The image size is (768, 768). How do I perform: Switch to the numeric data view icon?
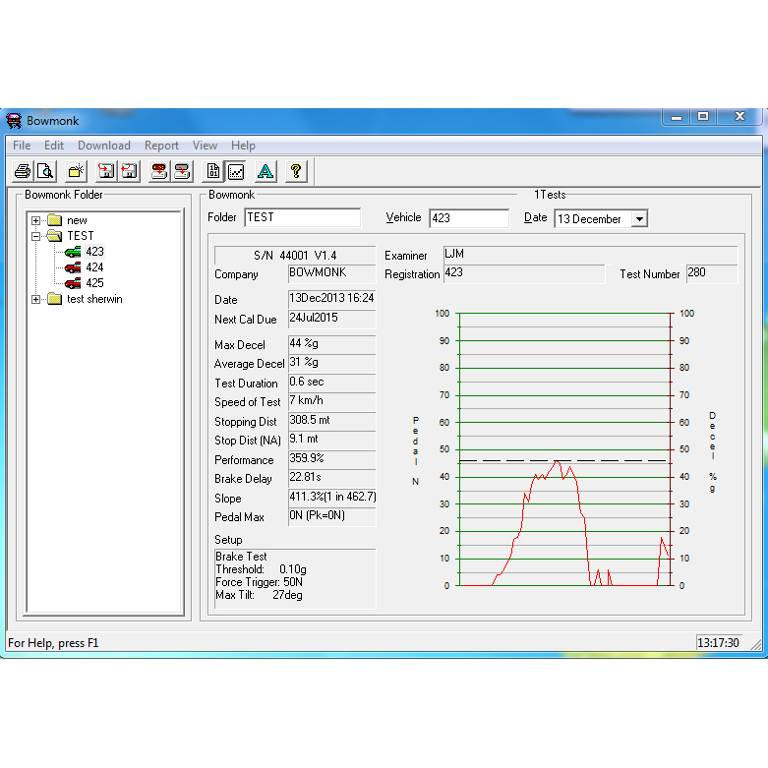tap(213, 171)
